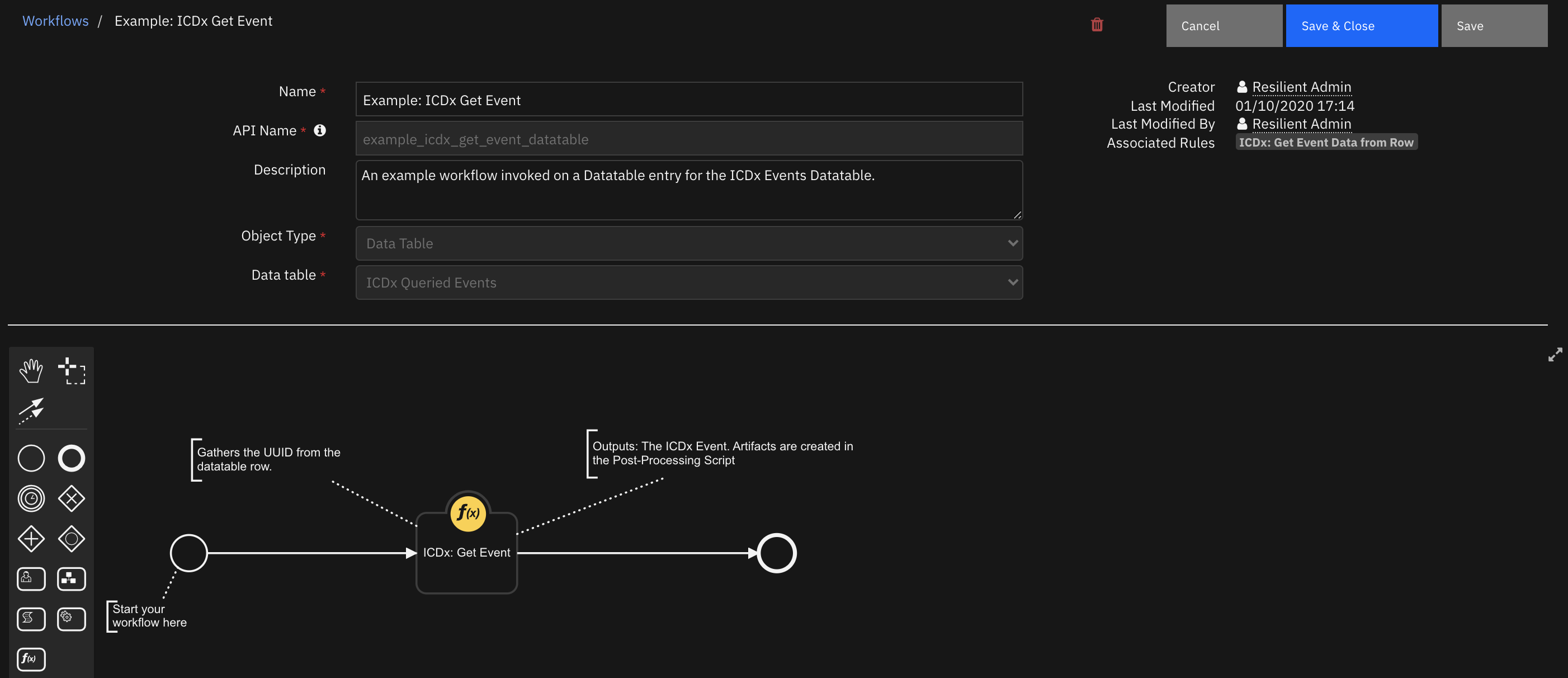Click the Cancel button
The height and width of the screenshot is (678, 1568).
point(1224,26)
